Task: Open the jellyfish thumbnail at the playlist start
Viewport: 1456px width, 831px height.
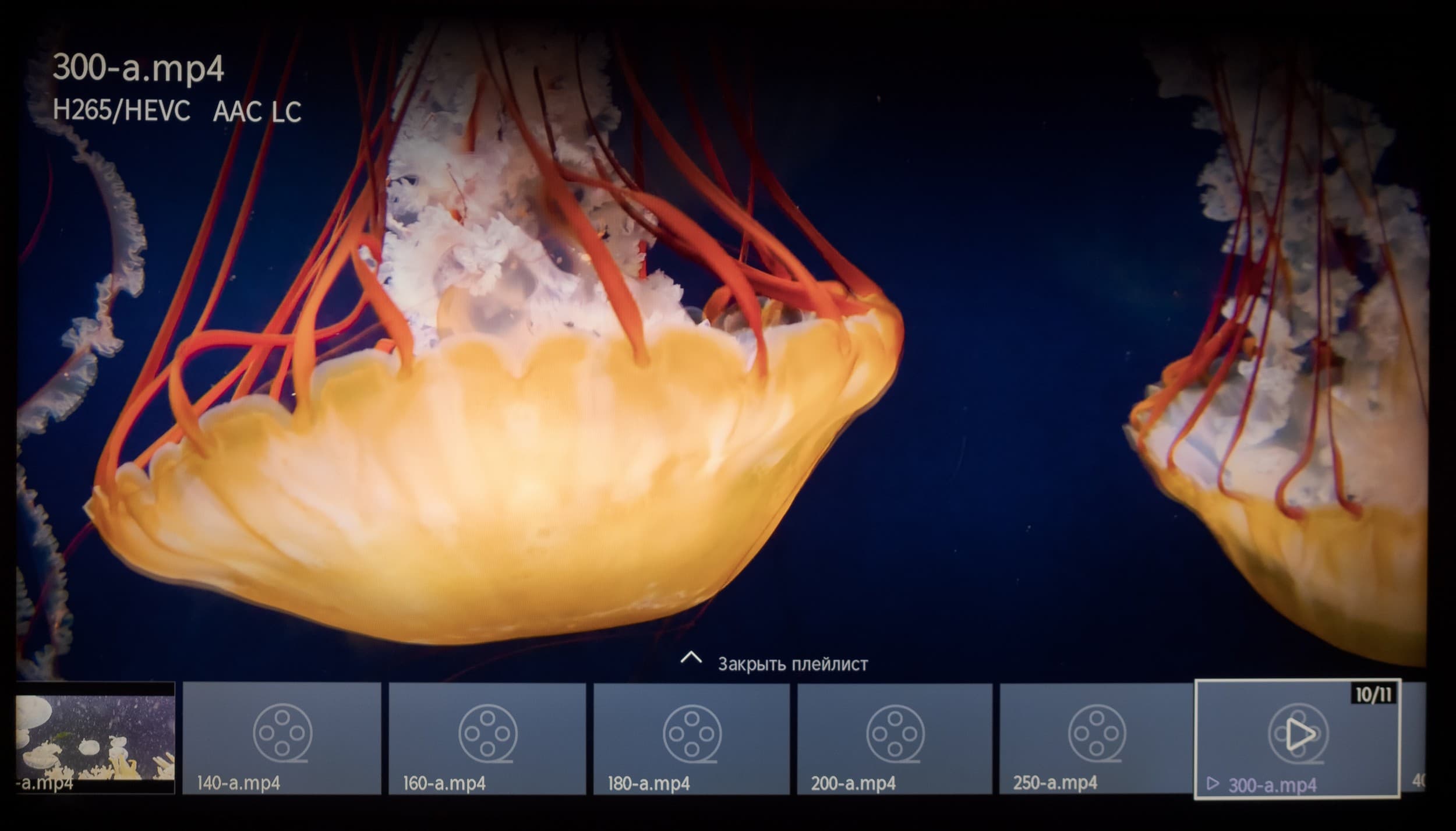Action: [x=96, y=737]
